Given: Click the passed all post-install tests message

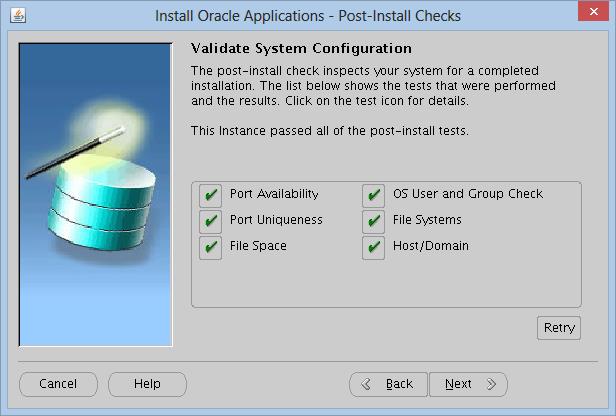Looking at the screenshot, I should pyautogui.click(x=330, y=130).
